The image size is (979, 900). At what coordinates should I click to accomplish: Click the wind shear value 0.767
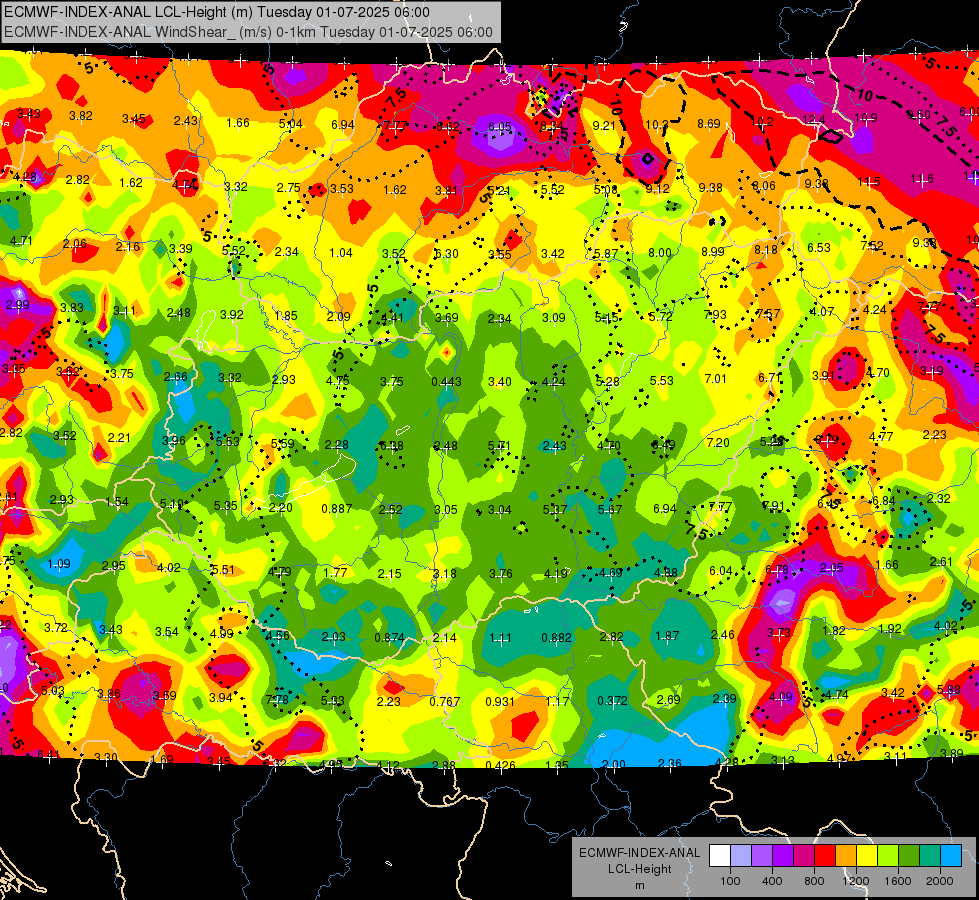click(445, 702)
